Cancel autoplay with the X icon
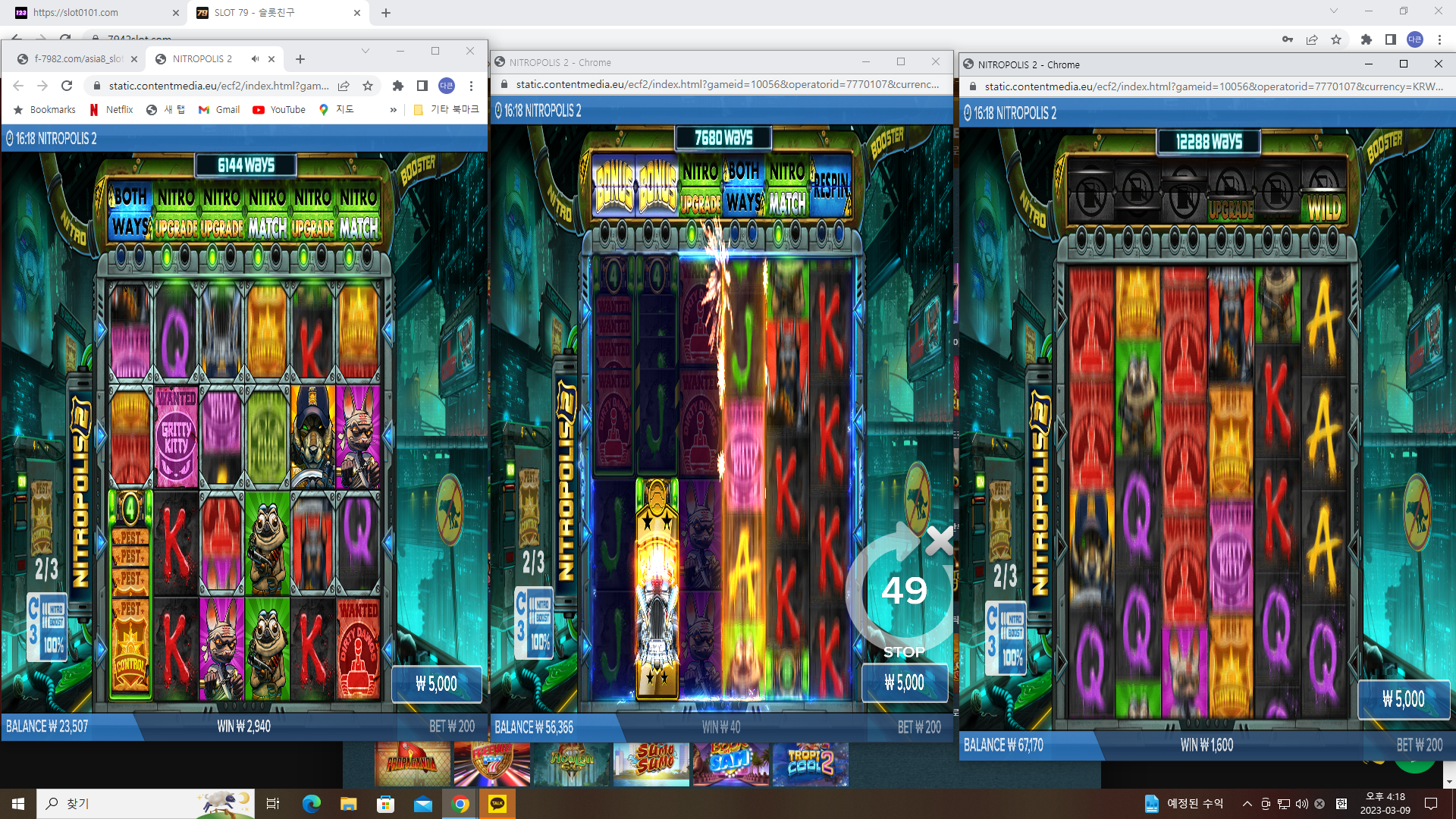1456x819 pixels. [x=939, y=540]
